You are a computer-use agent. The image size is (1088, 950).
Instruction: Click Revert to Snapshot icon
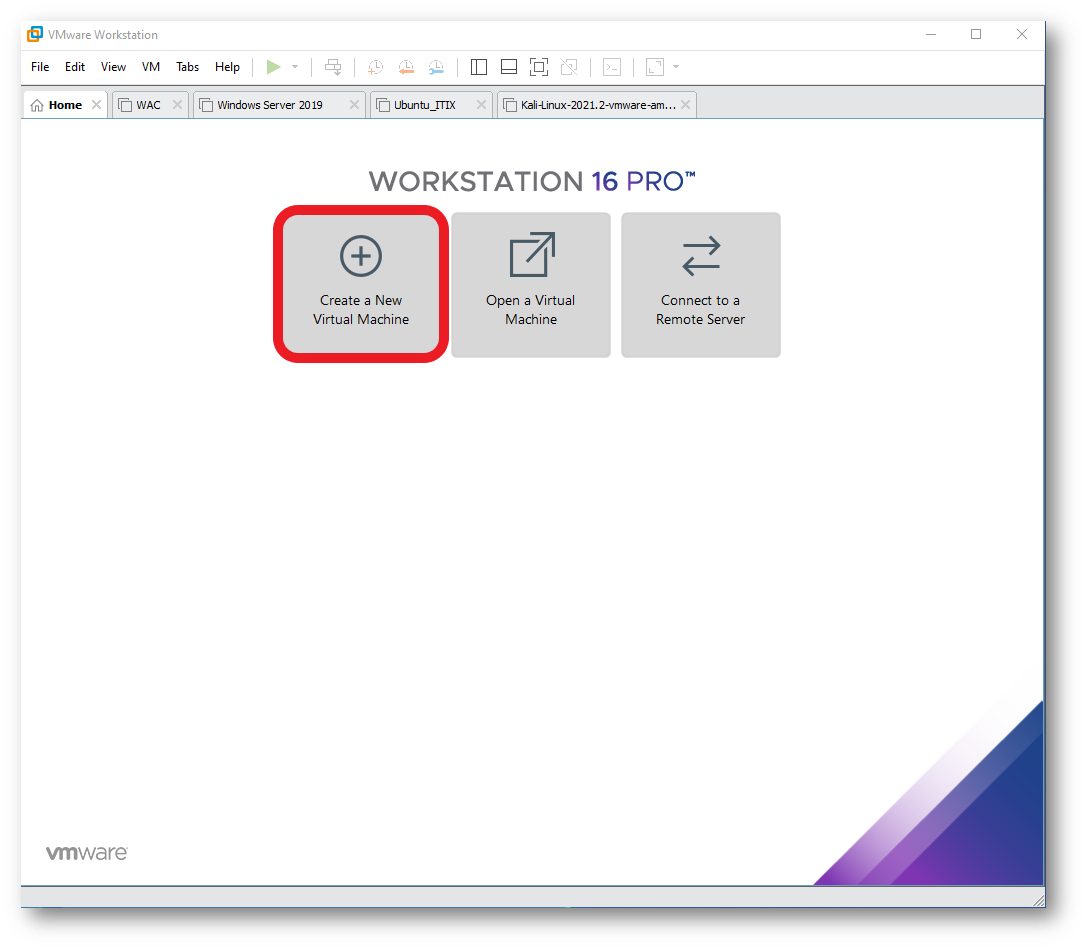click(x=406, y=67)
